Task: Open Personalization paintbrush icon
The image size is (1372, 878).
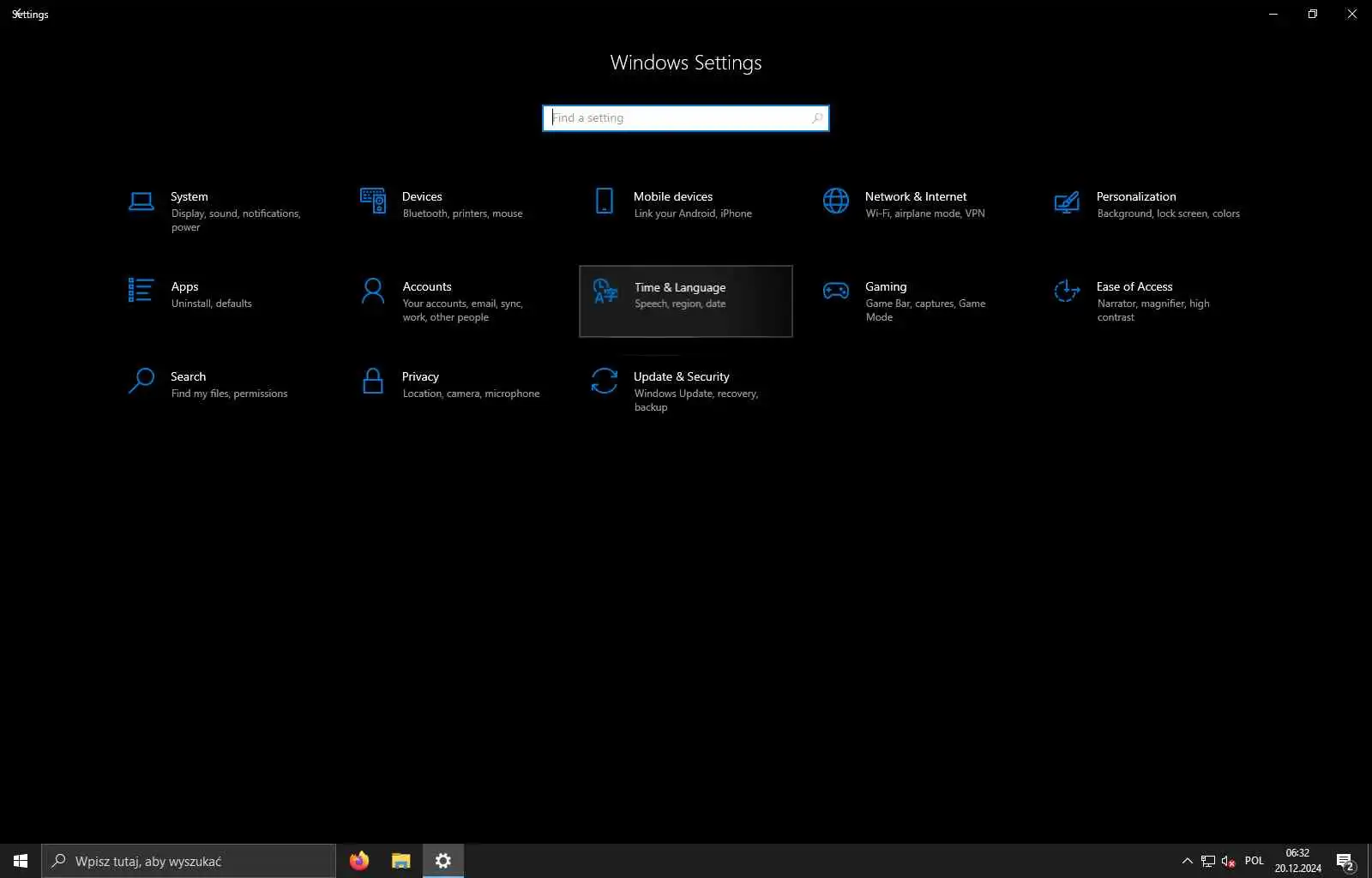Action: coord(1067,201)
